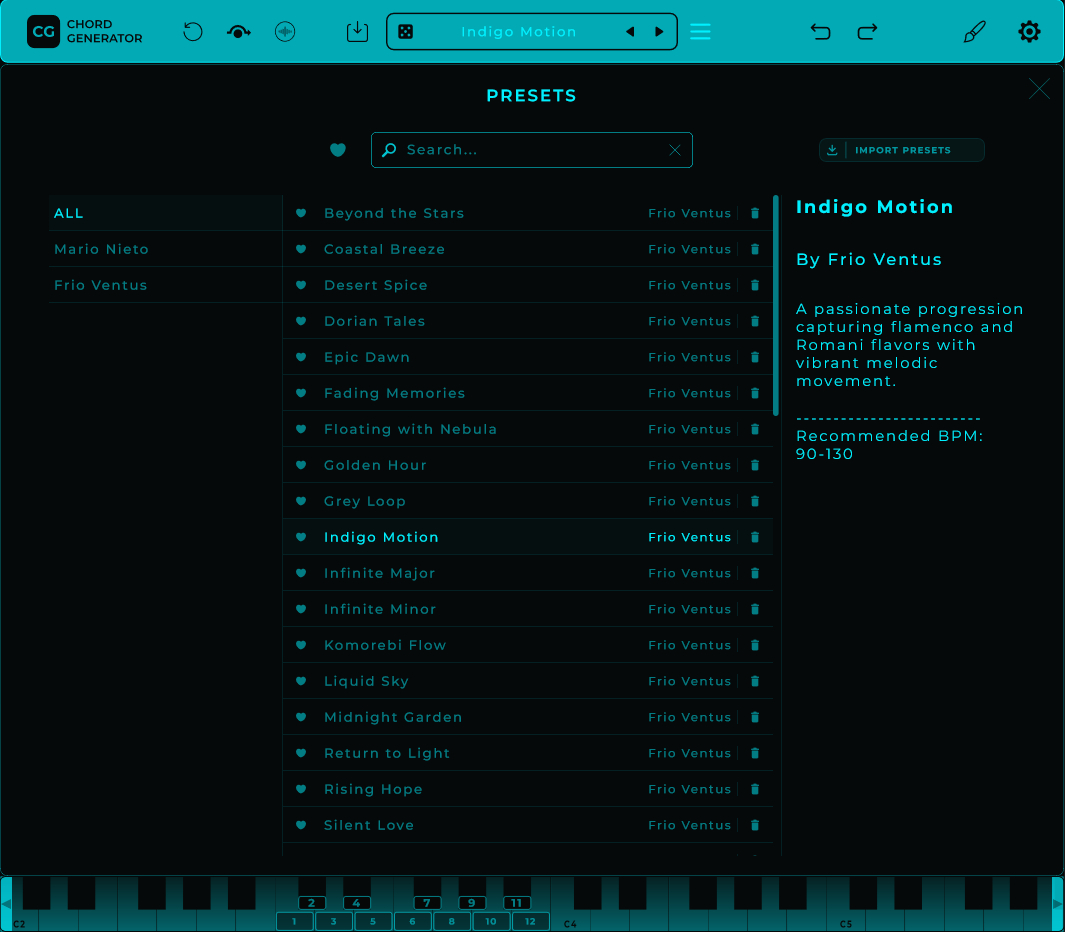Delete the Floating with Nebula preset

(x=755, y=429)
